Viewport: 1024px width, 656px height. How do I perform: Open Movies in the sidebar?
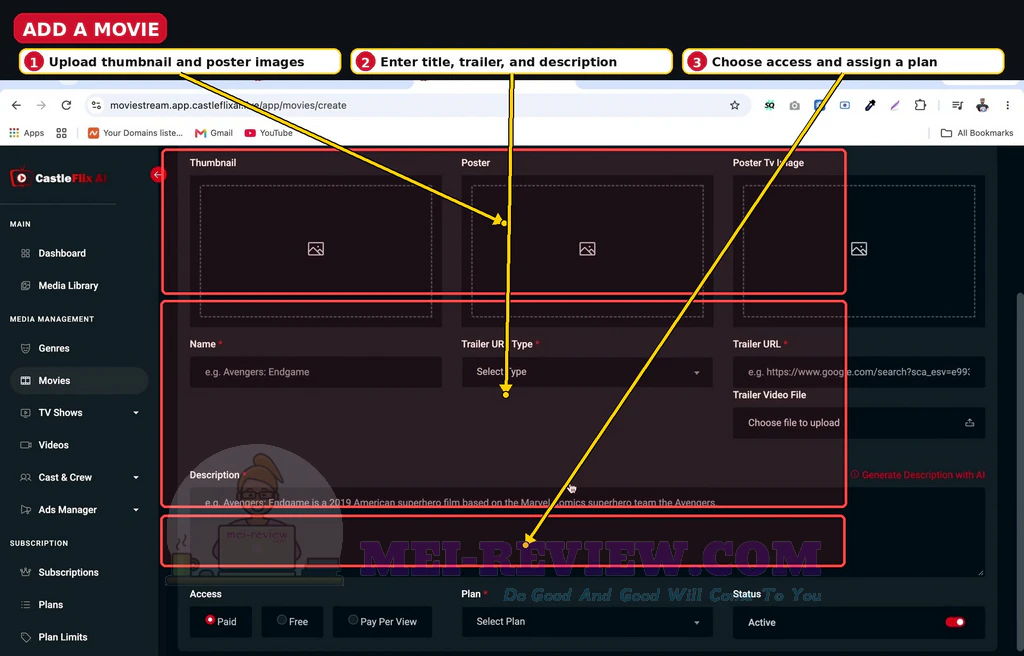(x=79, y=380)
